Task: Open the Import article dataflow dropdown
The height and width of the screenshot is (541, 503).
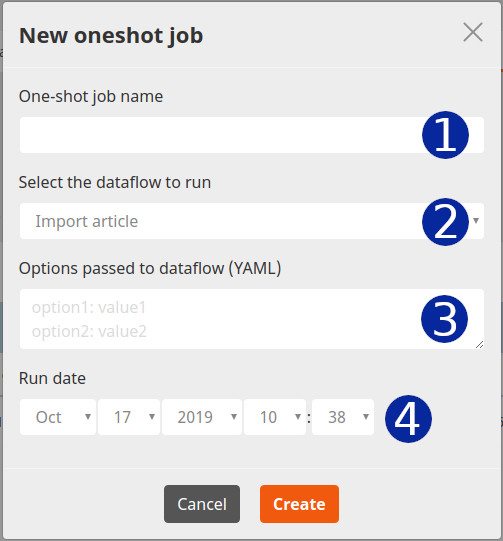Action: (x=252, y=221)
